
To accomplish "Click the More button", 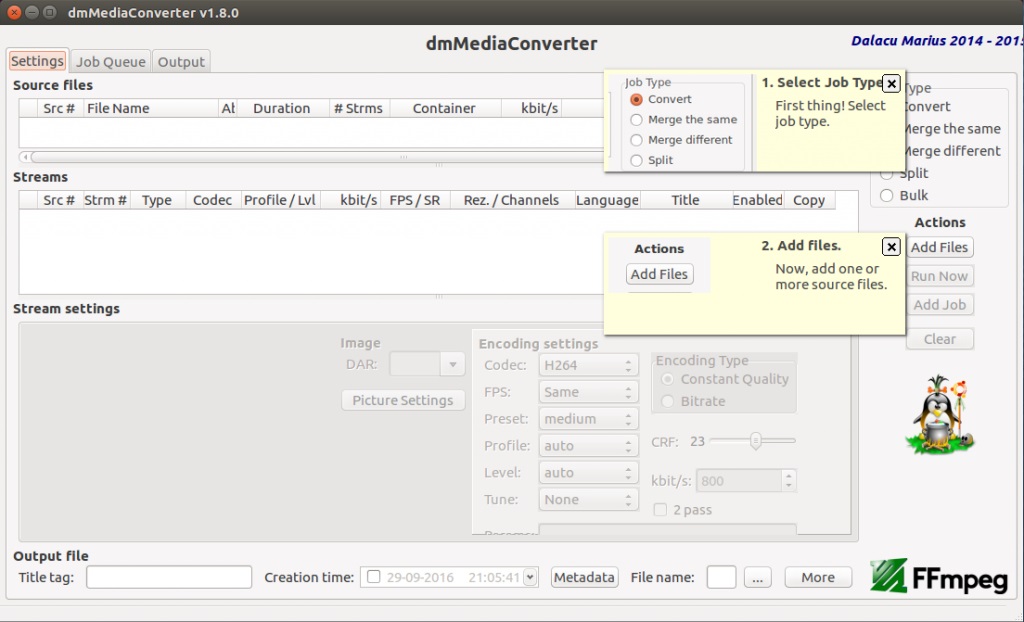I will pos(818,578).
